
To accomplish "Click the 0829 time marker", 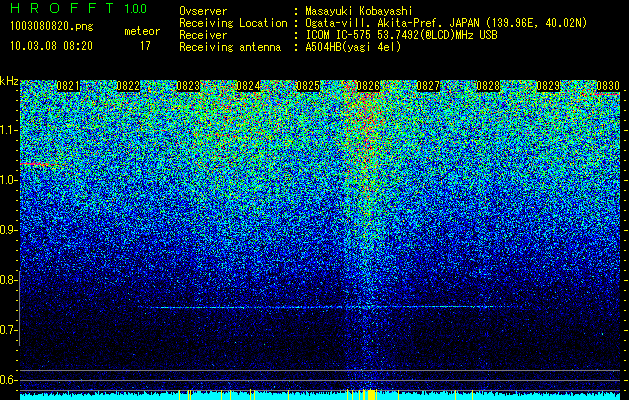I will pyautogui.click(x=548, y=86).
